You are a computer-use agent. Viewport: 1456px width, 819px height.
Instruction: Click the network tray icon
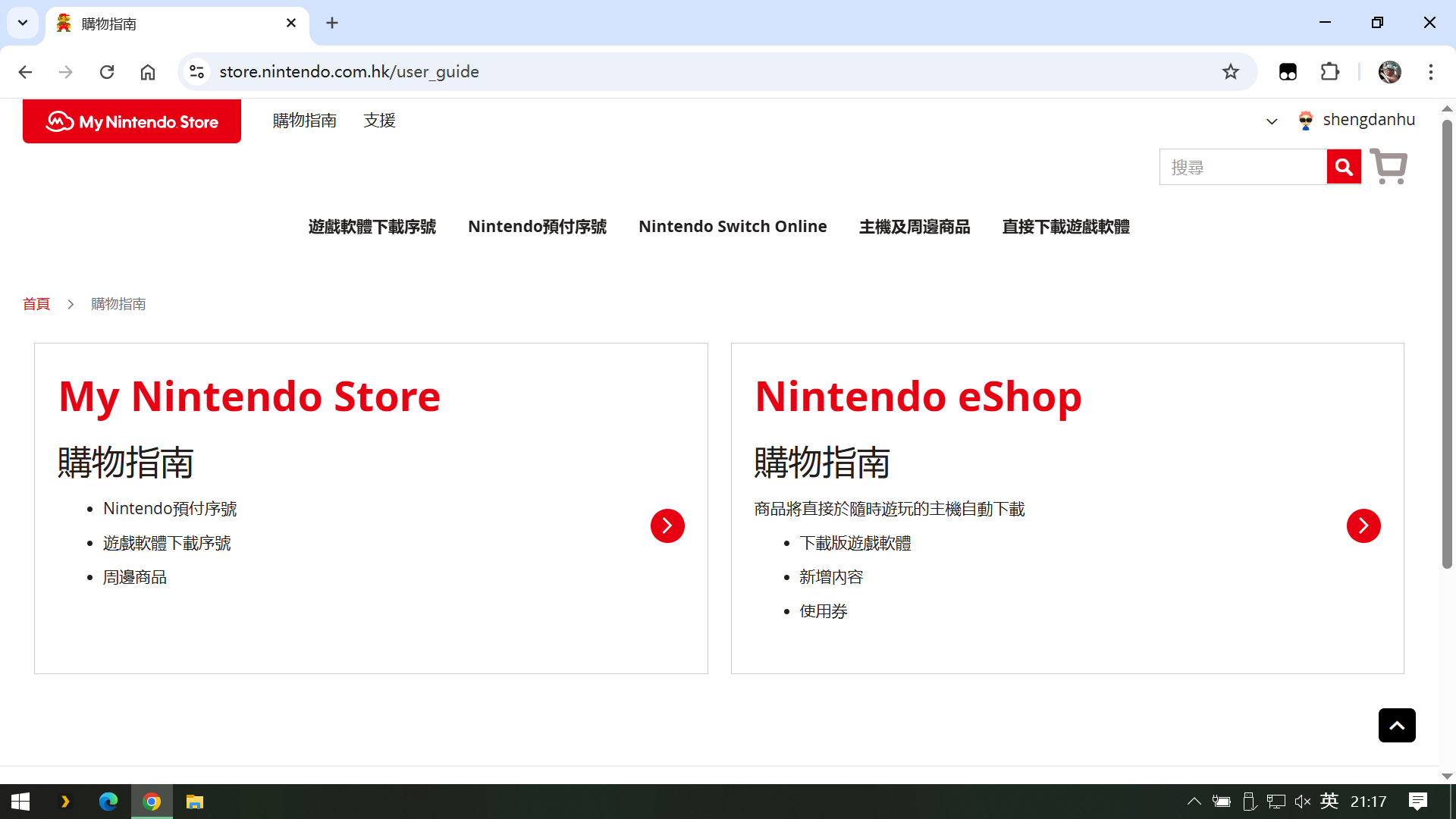[x=1276, y=802]
